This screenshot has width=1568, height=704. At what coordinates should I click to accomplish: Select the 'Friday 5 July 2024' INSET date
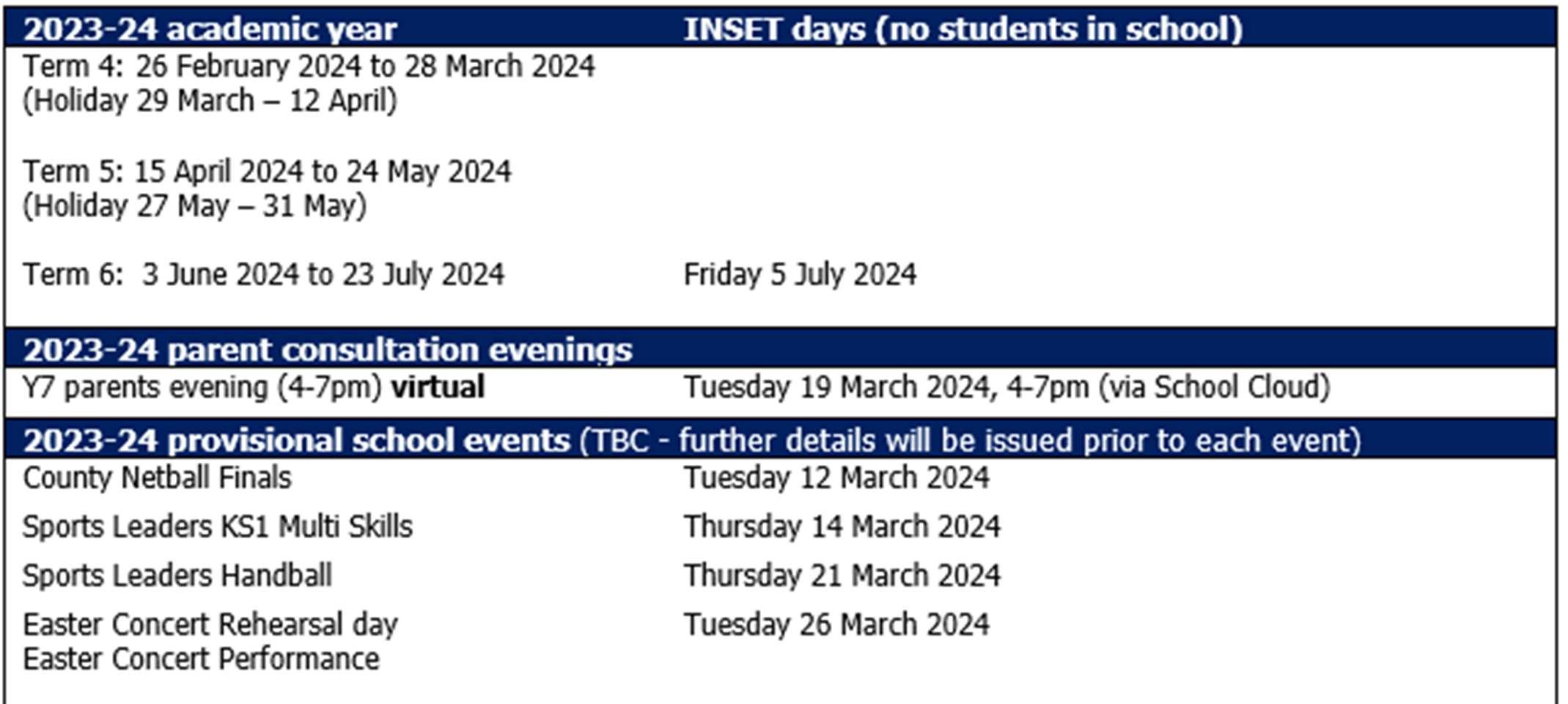800,275
